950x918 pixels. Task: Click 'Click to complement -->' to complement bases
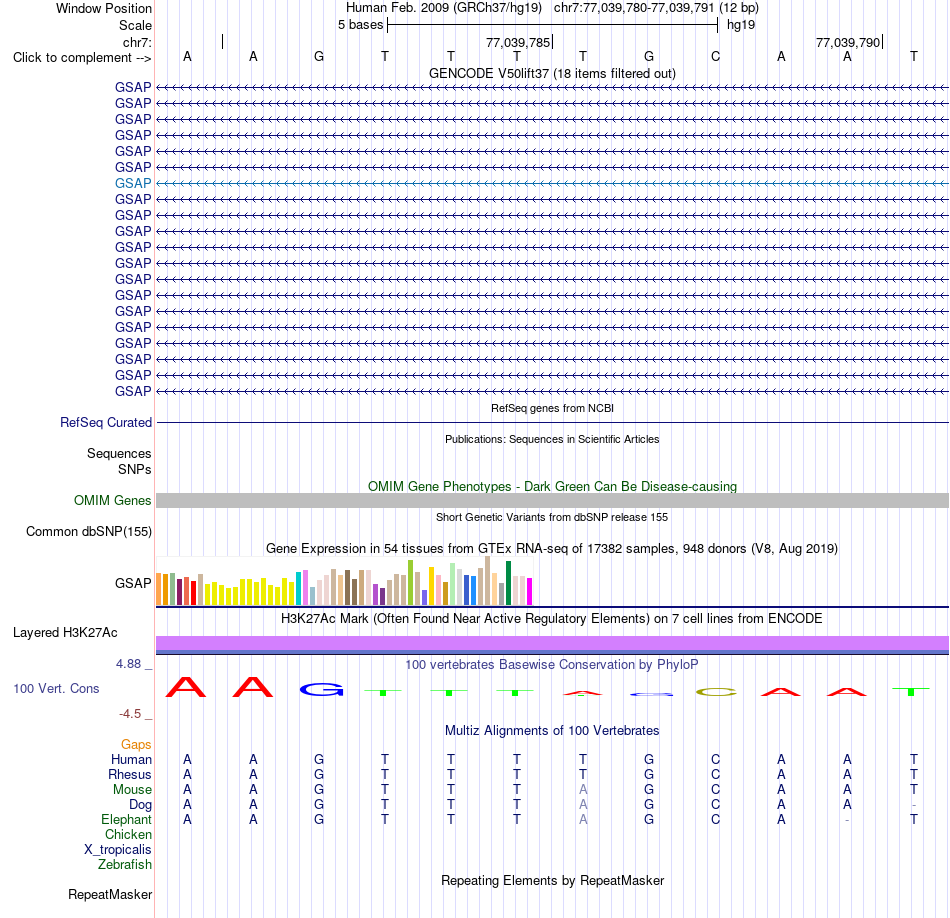coord(82,58)
